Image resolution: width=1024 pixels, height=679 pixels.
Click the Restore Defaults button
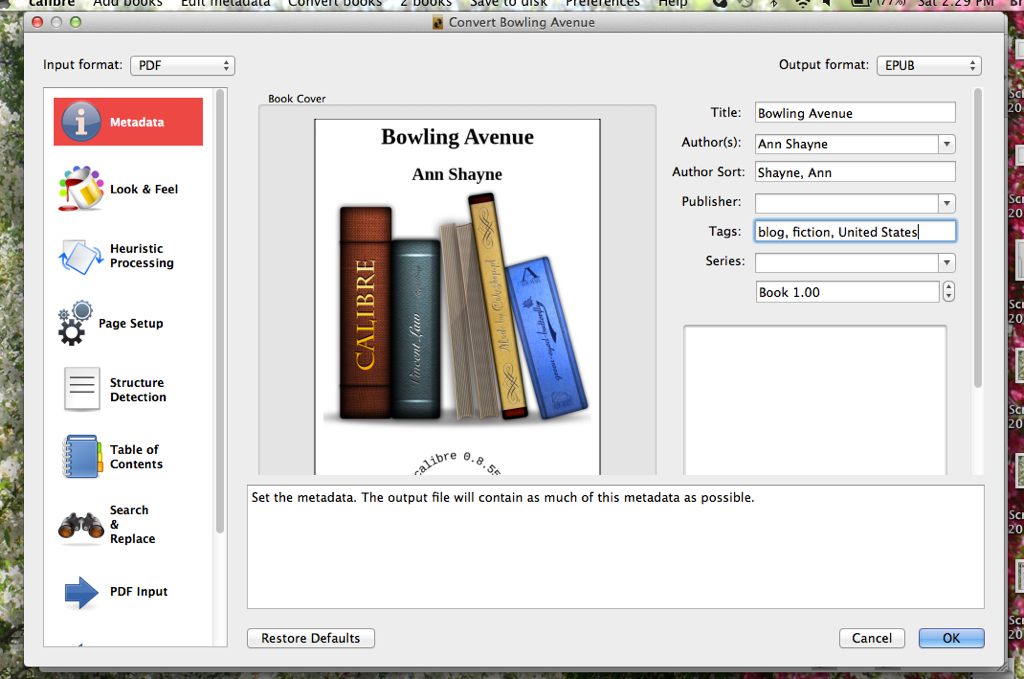tap(311, 638)
